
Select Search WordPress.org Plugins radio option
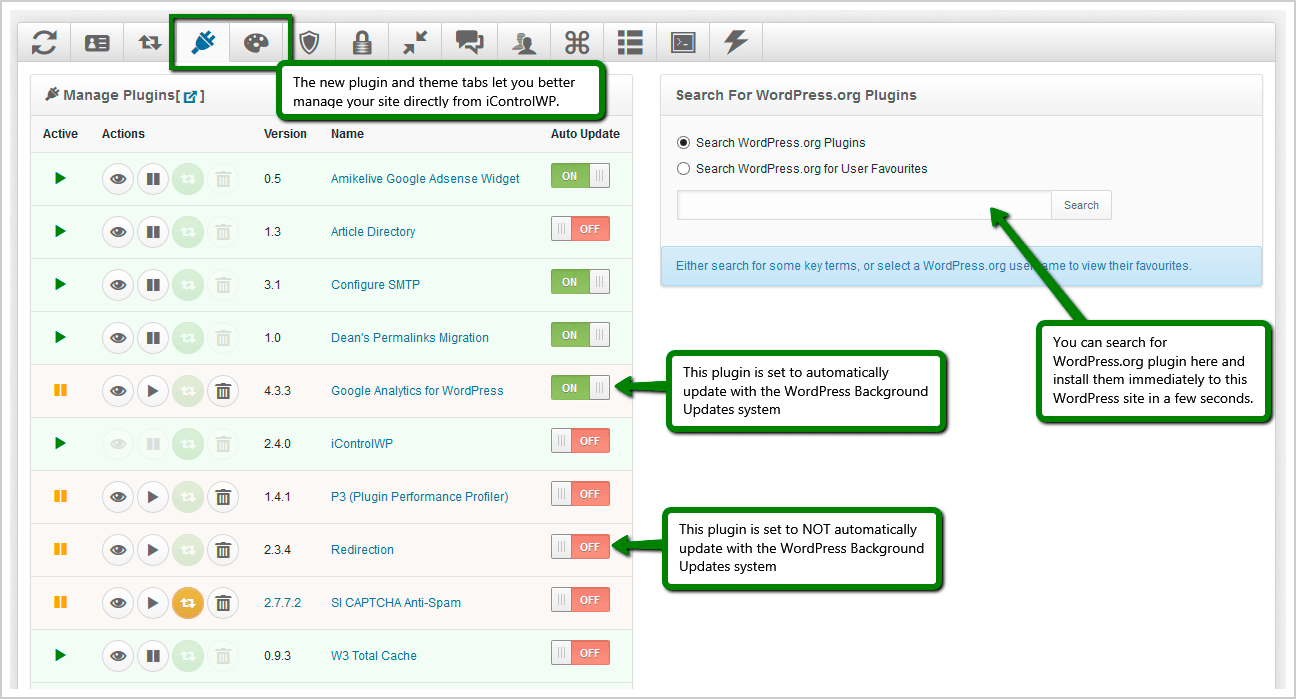(684, 143)
